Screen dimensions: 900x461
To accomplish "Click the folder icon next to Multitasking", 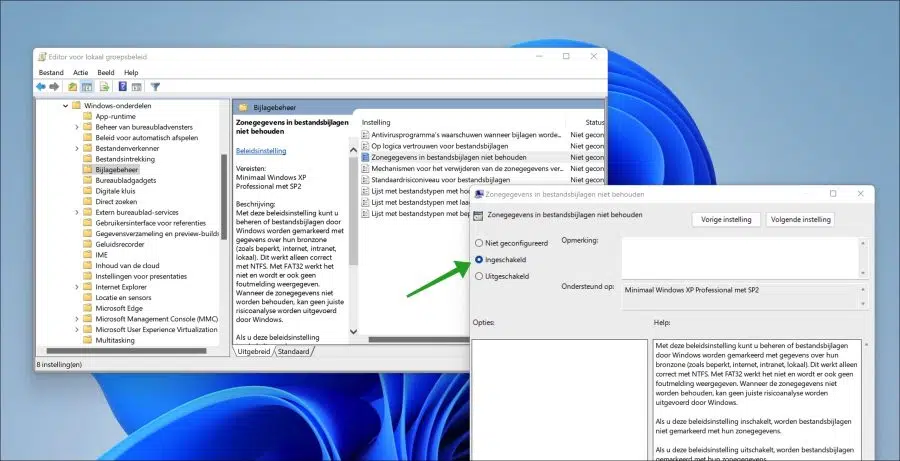I will click(87, 340).
